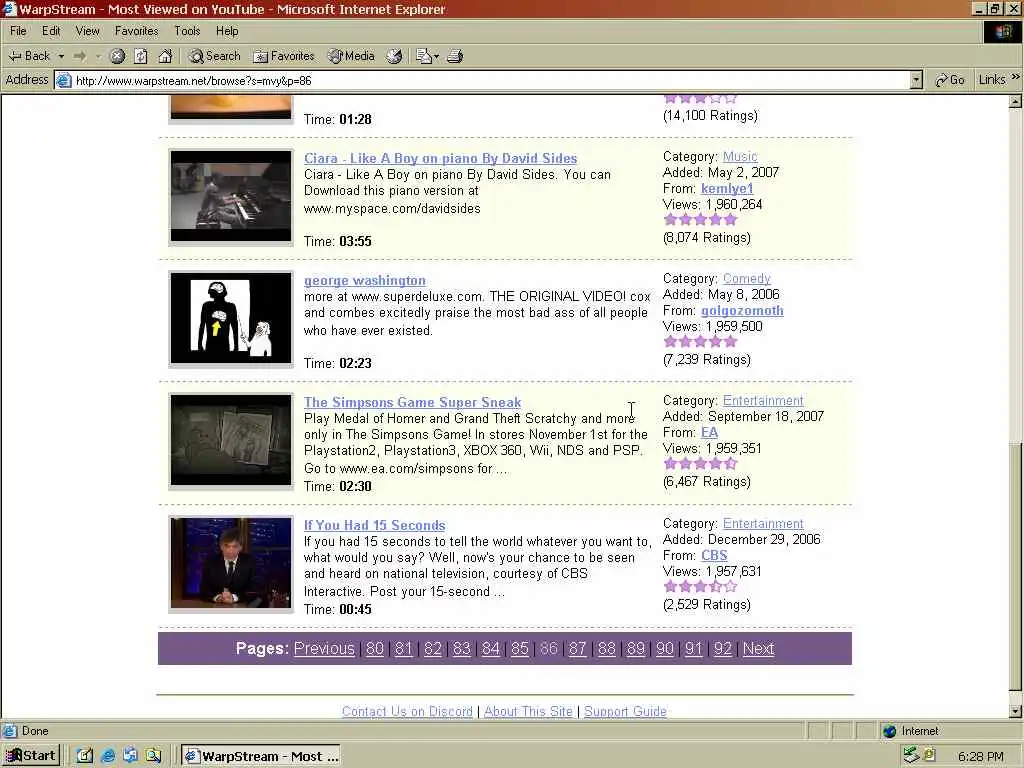Click the Stop loading icon

(x=117, y=56)
